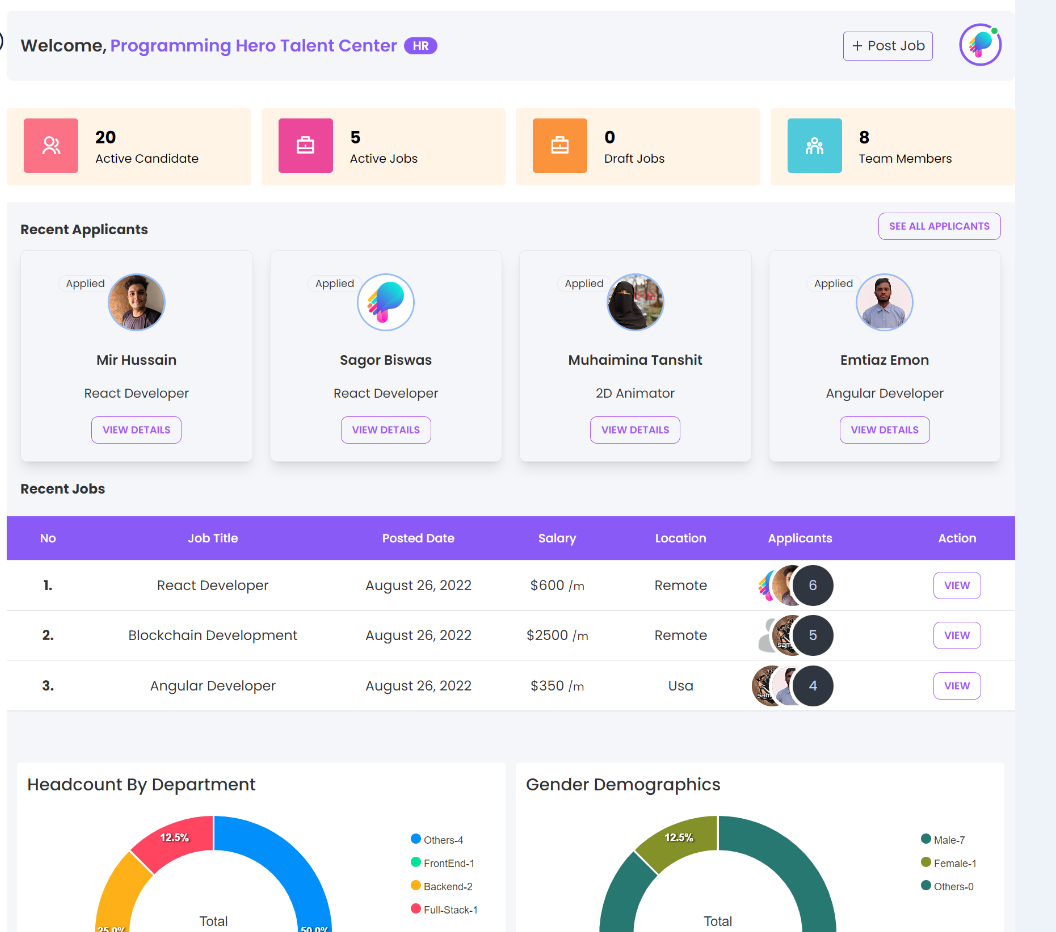Click the FrontEnd-1 legend green dot
This screenshot has height=932, width=1056.
pos(416,863)
